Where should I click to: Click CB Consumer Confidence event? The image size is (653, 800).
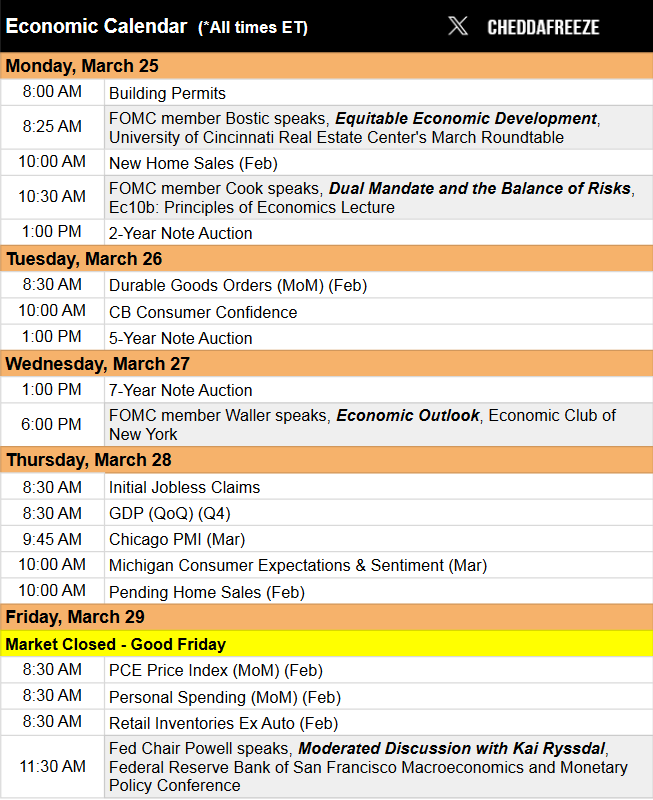point(203,312)
